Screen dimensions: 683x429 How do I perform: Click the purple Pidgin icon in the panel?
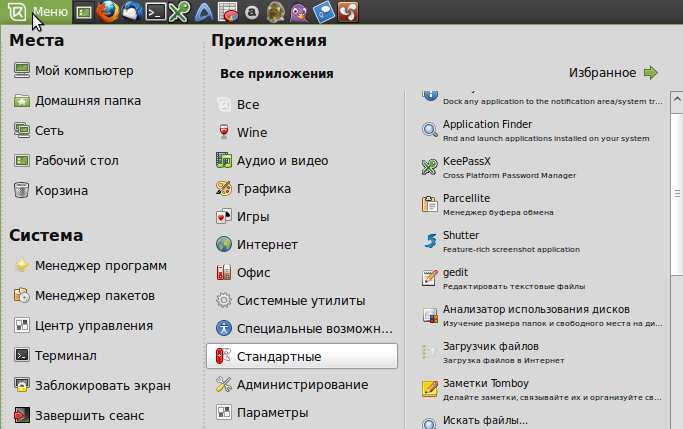[299, 12]
